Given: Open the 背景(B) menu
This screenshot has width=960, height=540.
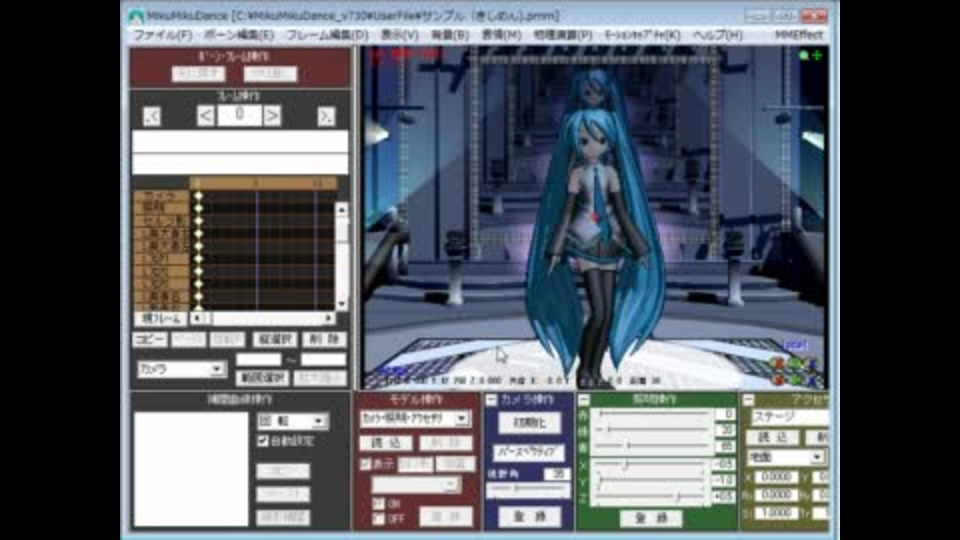Looking at the screenshot, I should point(450,35).
